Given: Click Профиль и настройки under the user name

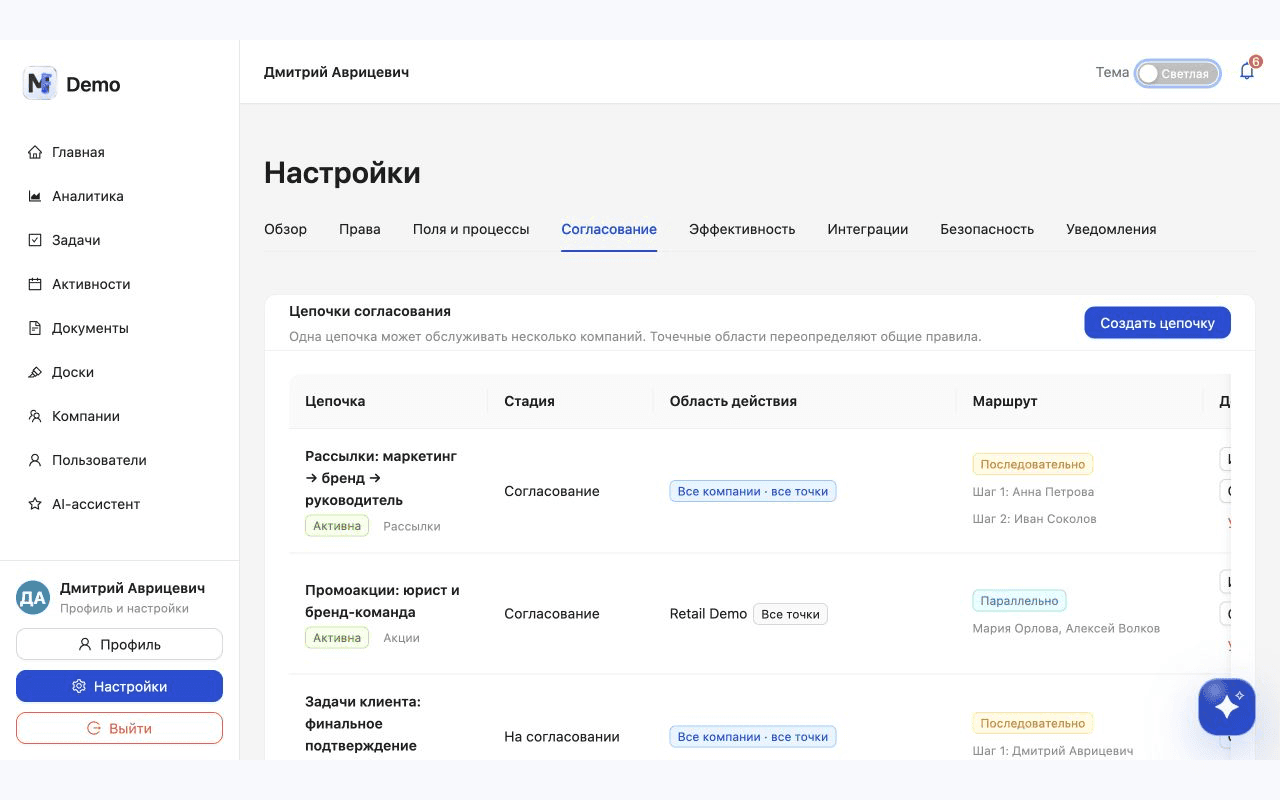Looking at the screenshot, I should 124,608.
